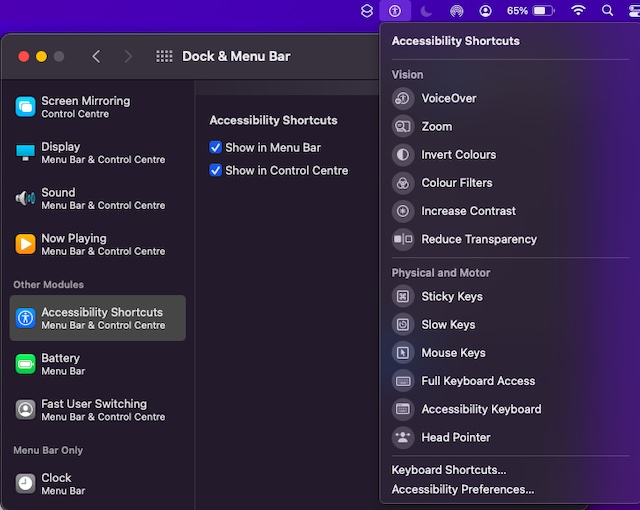Click the Menu Bar Only heading

[x=48, y=450]
